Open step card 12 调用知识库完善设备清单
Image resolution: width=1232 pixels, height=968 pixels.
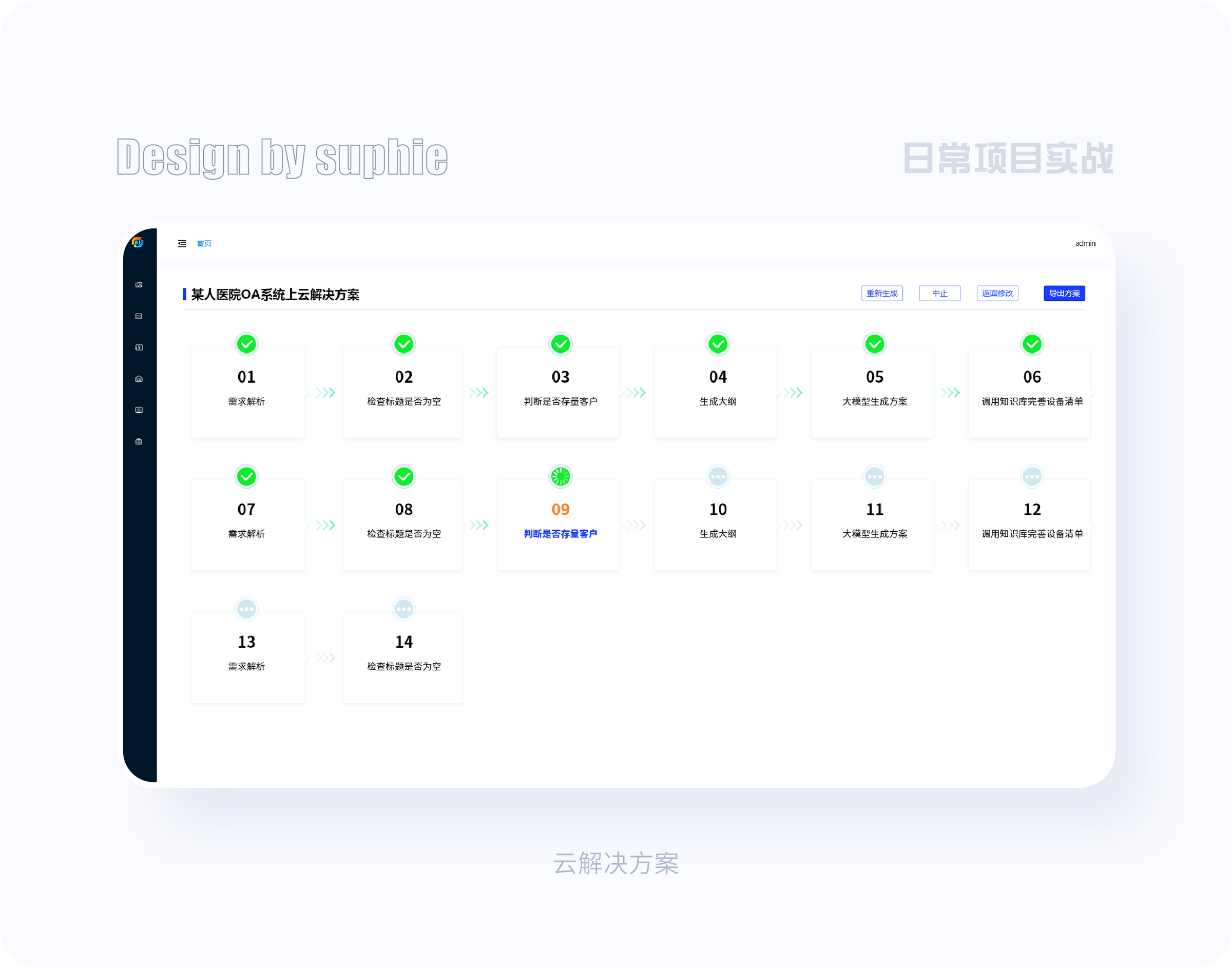click(1030, 525)
